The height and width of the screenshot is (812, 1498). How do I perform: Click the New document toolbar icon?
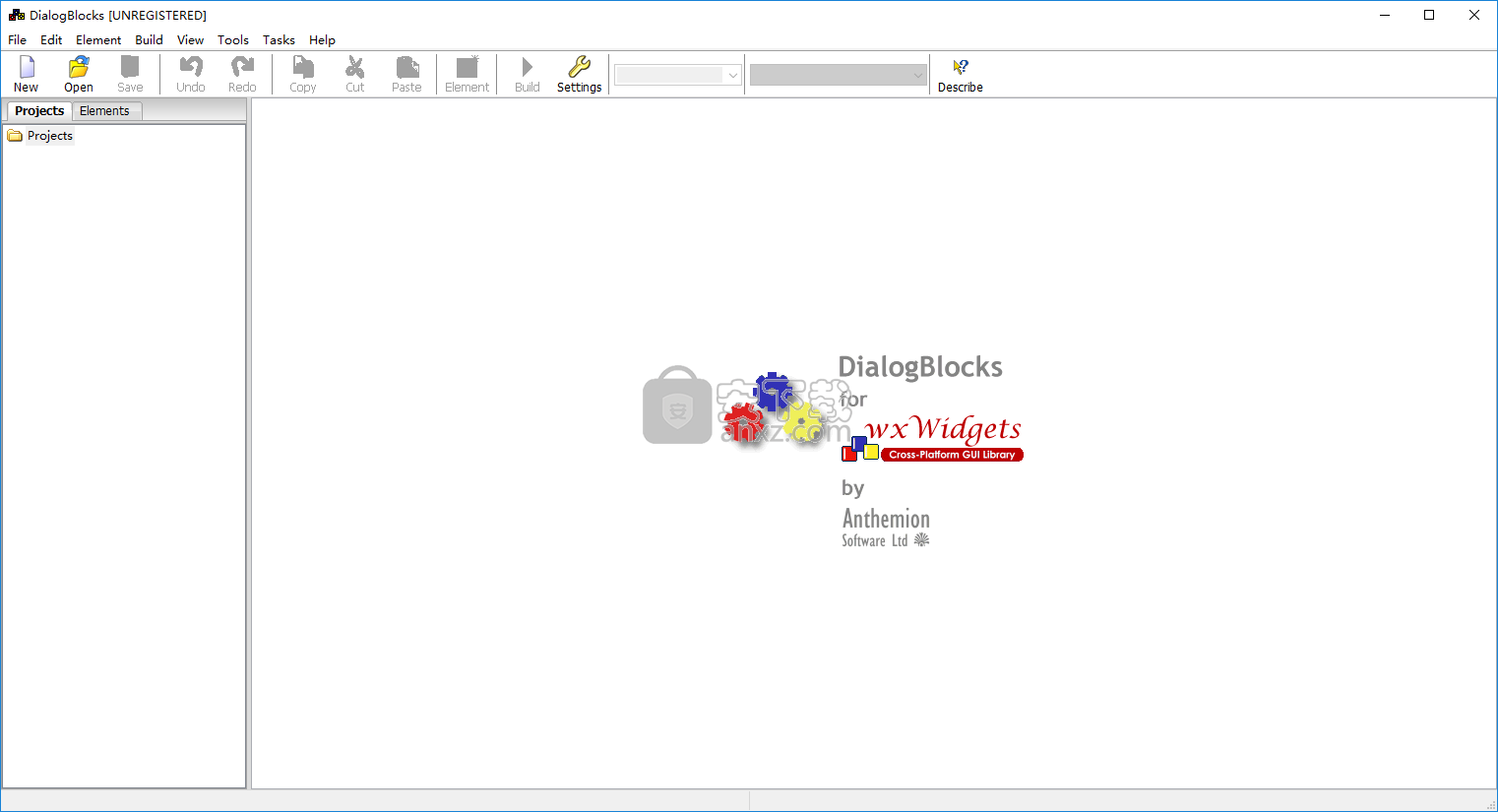coord(27,67)
